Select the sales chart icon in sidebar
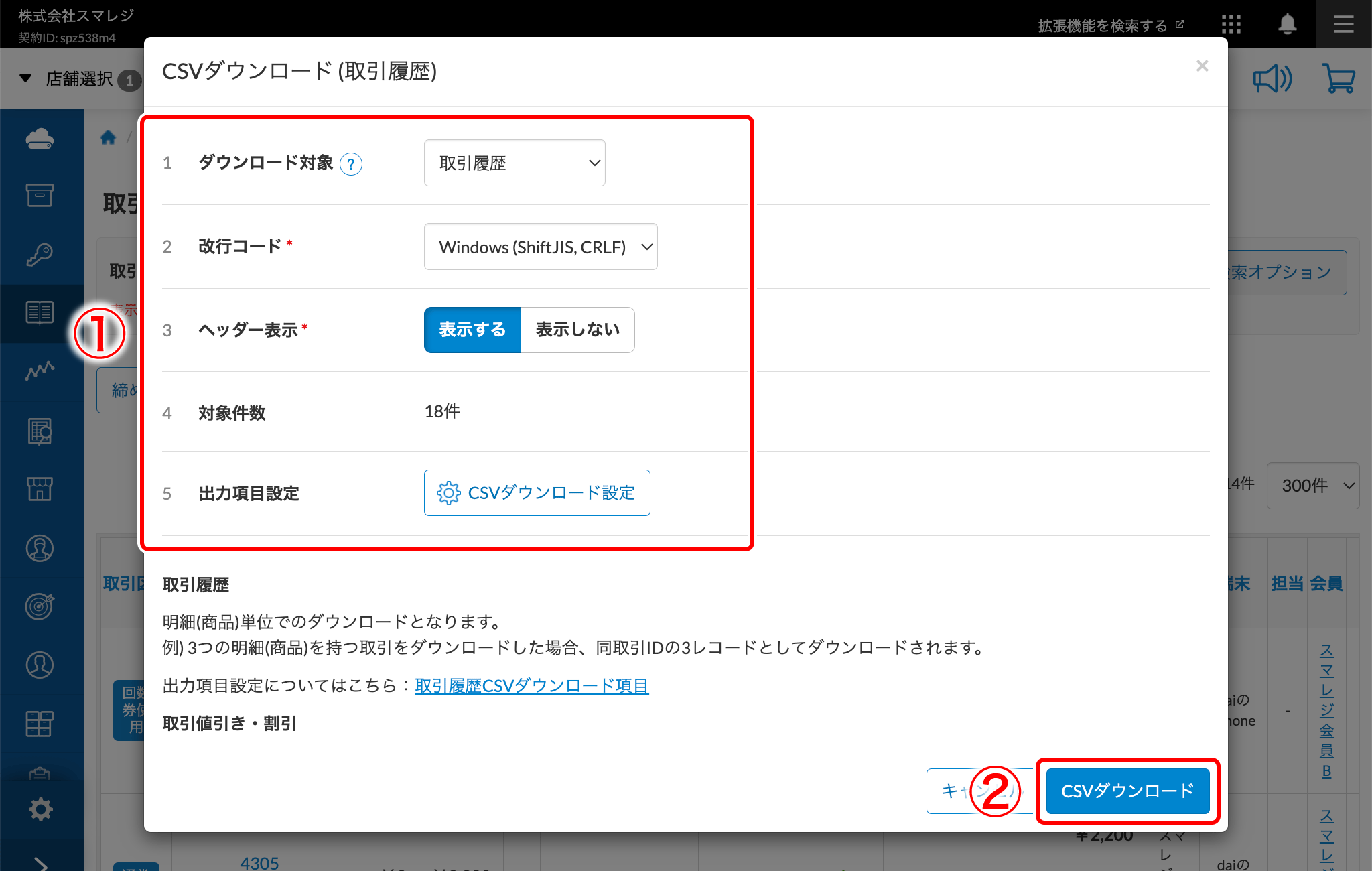 pos(41,372)
